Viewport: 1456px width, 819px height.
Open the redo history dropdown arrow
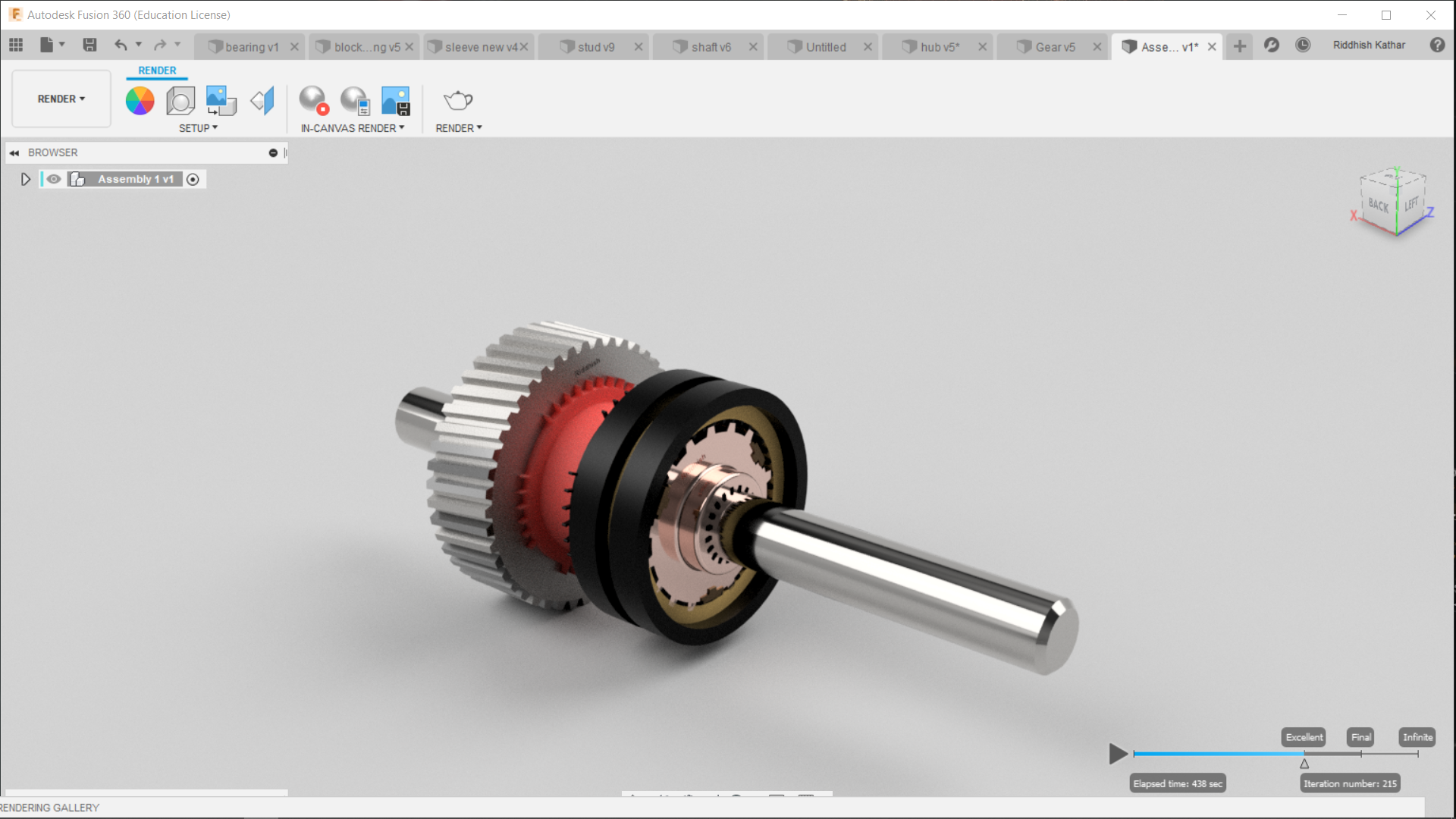(x=178, y=45)
